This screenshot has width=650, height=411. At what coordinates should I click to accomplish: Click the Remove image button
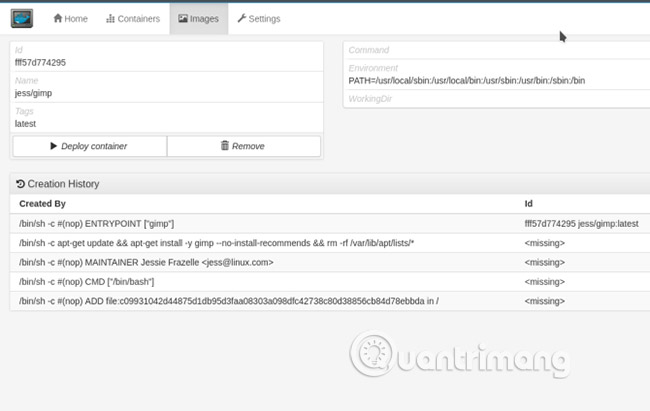[x=244, y=146]
